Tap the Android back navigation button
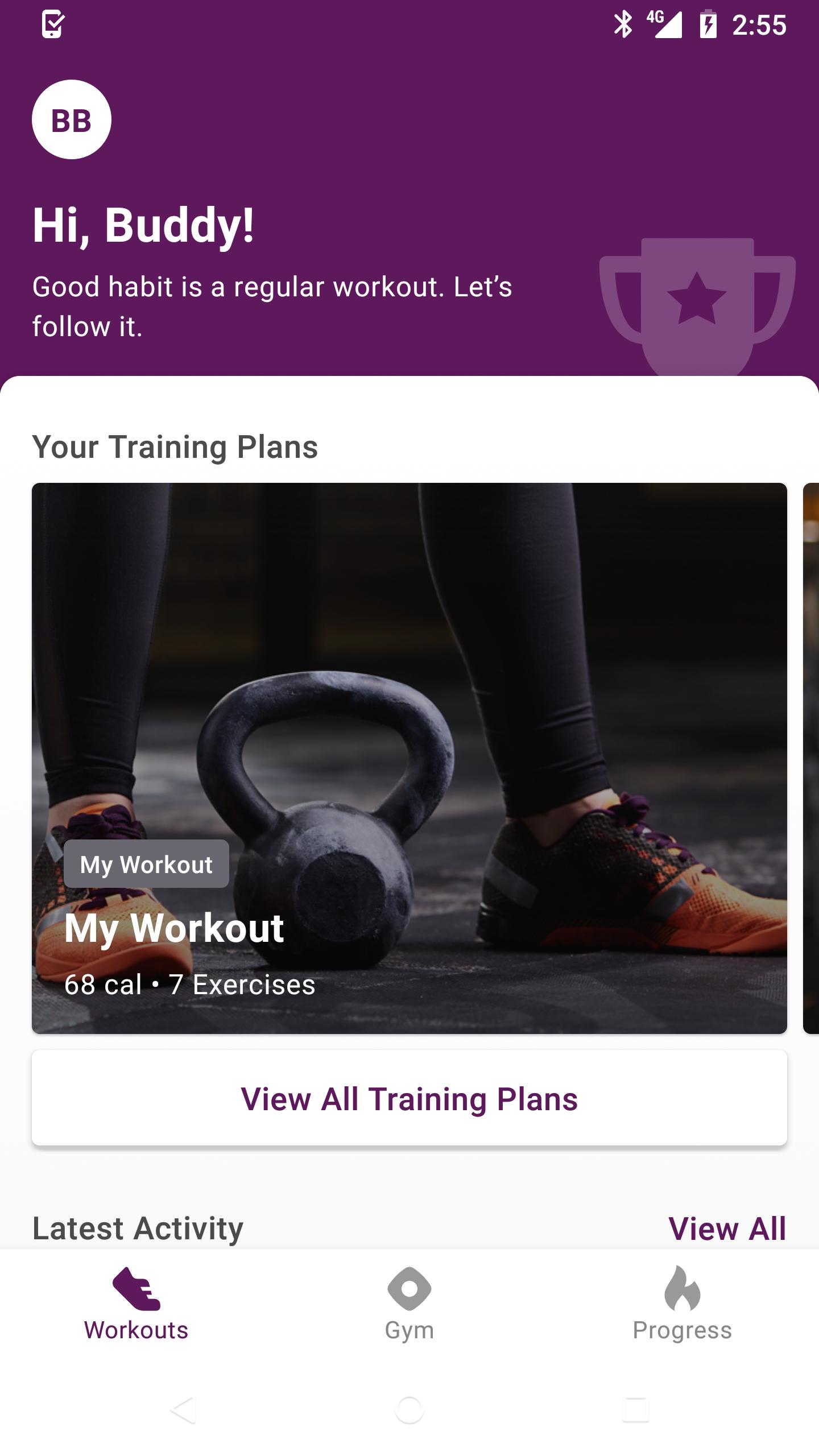Viewport: 819px width, 1456px height. [183, 1410]
